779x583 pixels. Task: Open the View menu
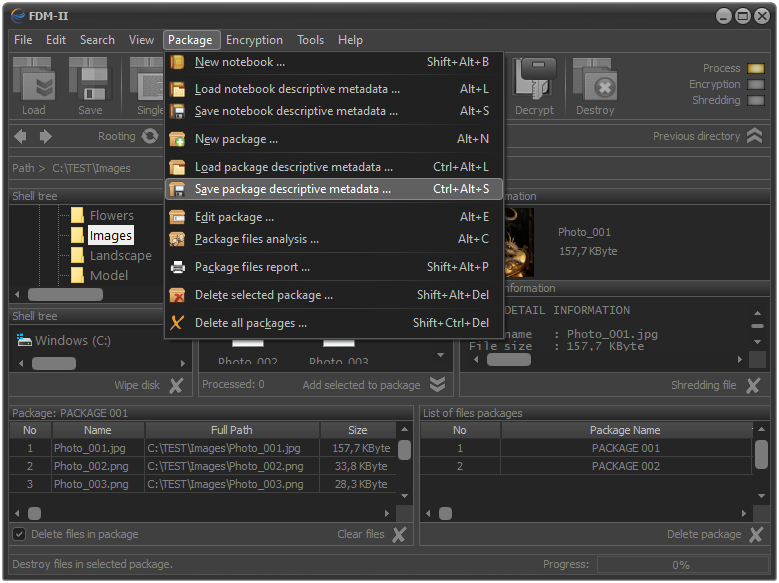141,40
